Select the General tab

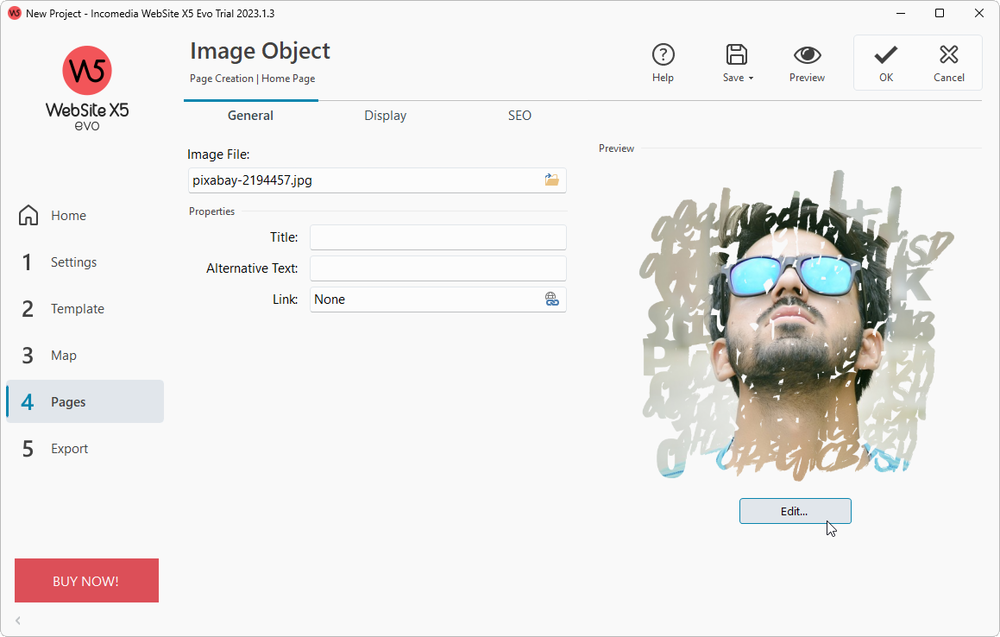click(x=250, y=115)
